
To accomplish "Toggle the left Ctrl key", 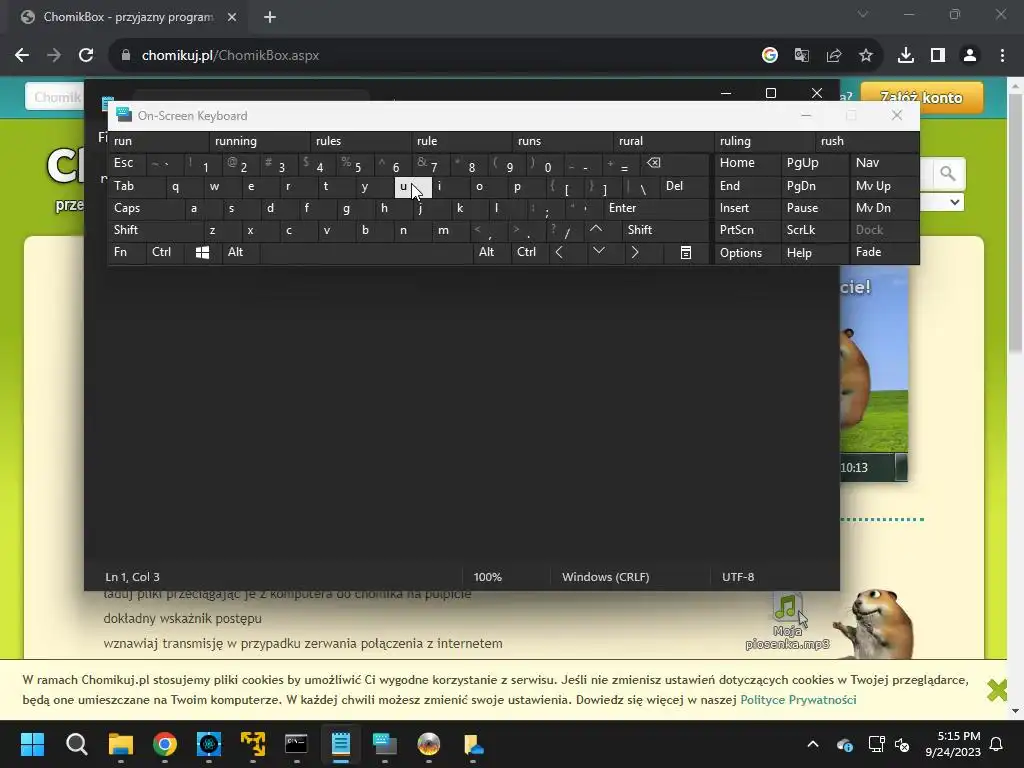I will [165, 253].
